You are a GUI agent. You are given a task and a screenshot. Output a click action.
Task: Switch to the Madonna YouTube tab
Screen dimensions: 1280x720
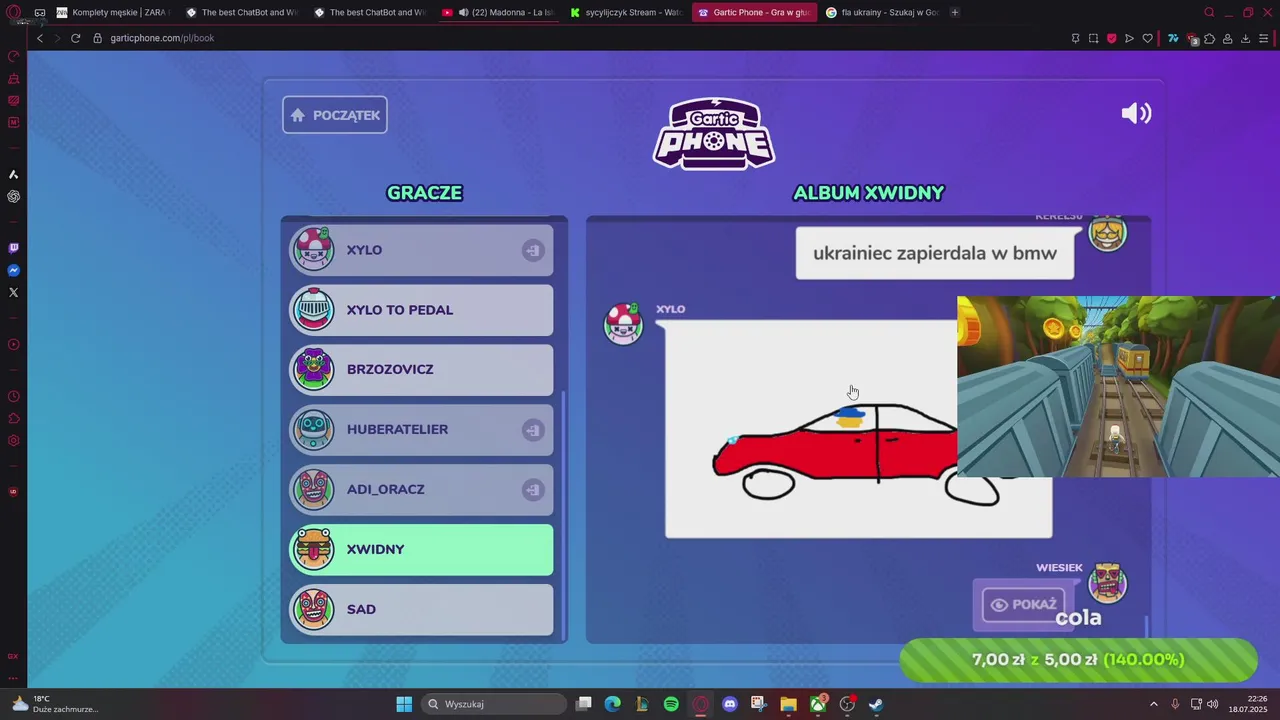[498, 13]
